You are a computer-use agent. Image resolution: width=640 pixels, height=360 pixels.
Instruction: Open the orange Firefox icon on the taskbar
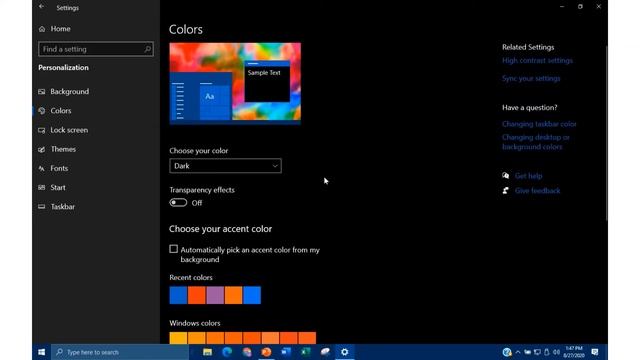point(266,352)
